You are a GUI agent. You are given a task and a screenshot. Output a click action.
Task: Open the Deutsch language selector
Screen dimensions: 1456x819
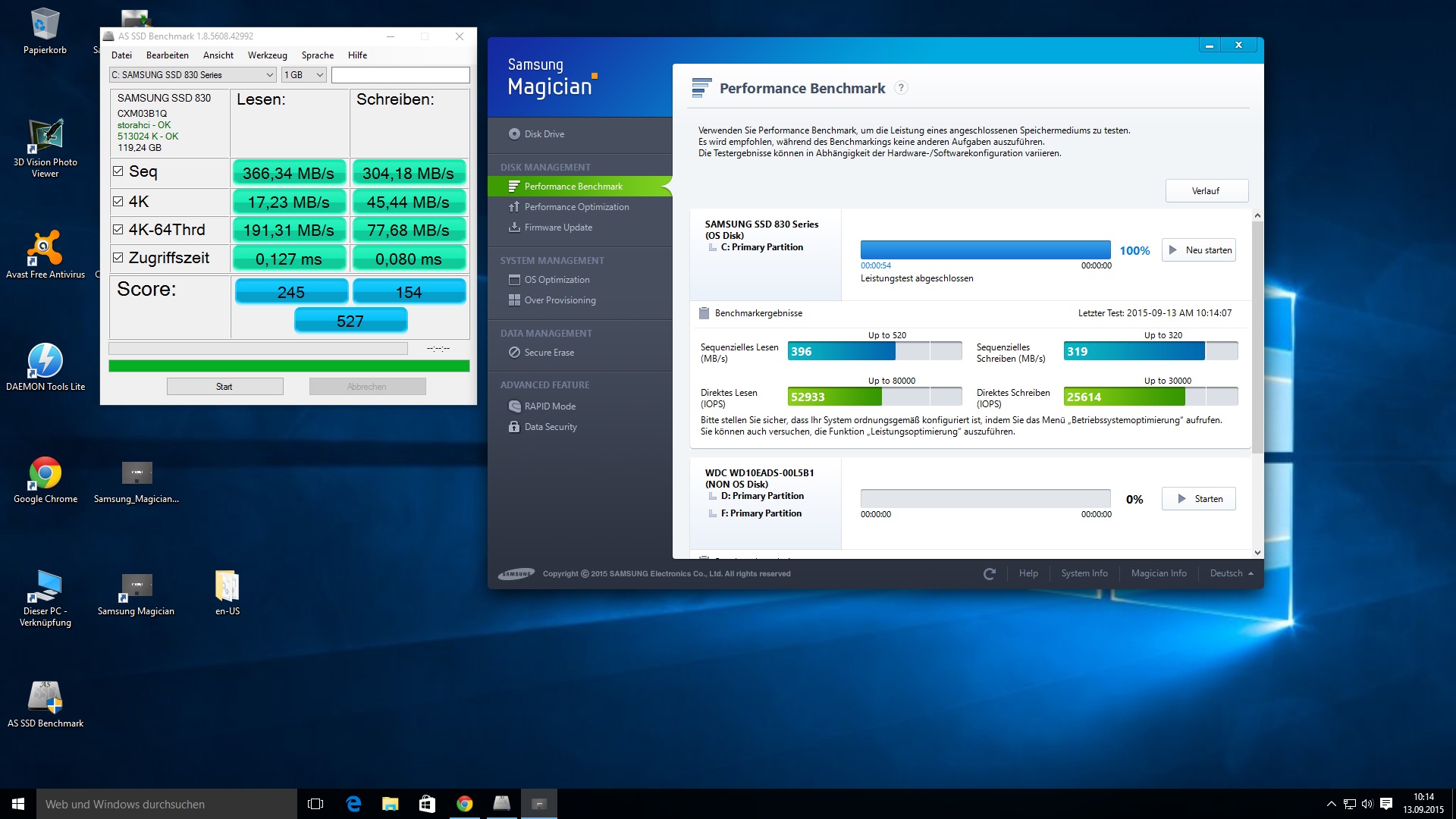1232,574
